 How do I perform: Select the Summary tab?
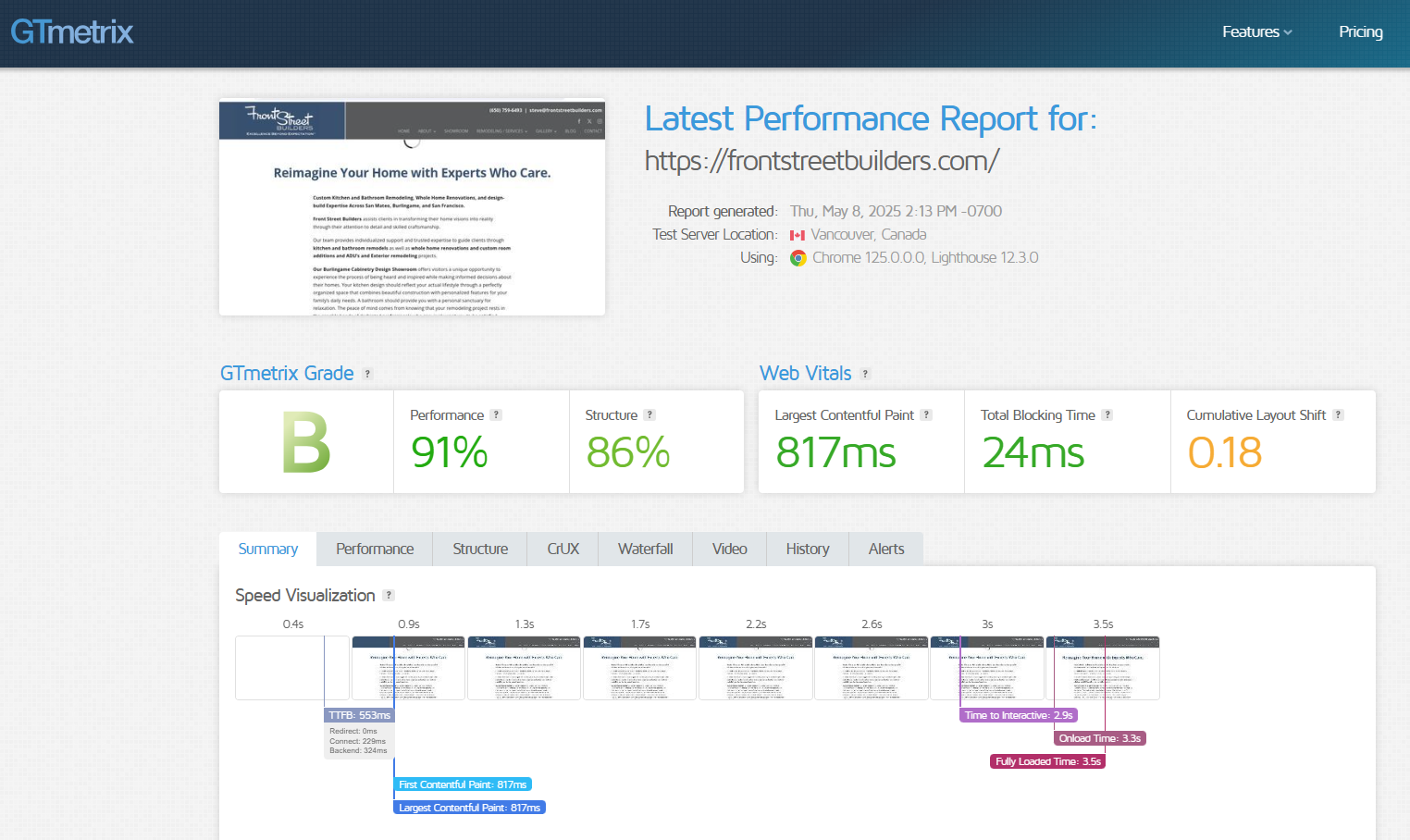coord(267,550)
